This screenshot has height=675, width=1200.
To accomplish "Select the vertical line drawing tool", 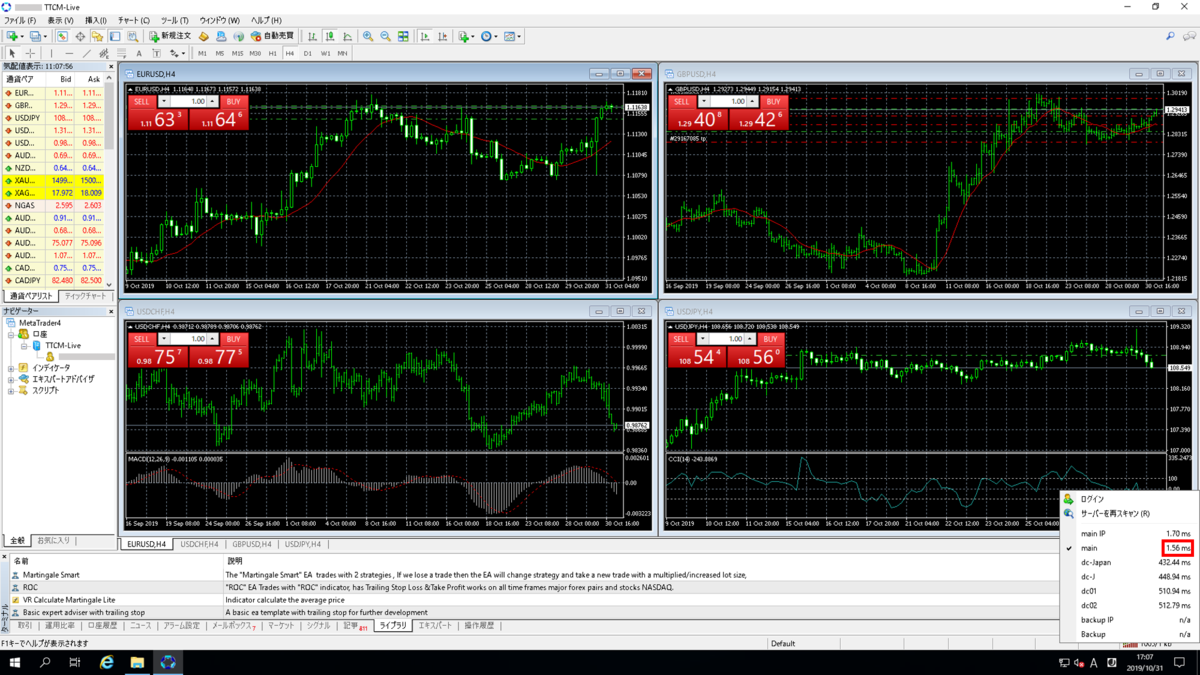I will tap(51, 53).
